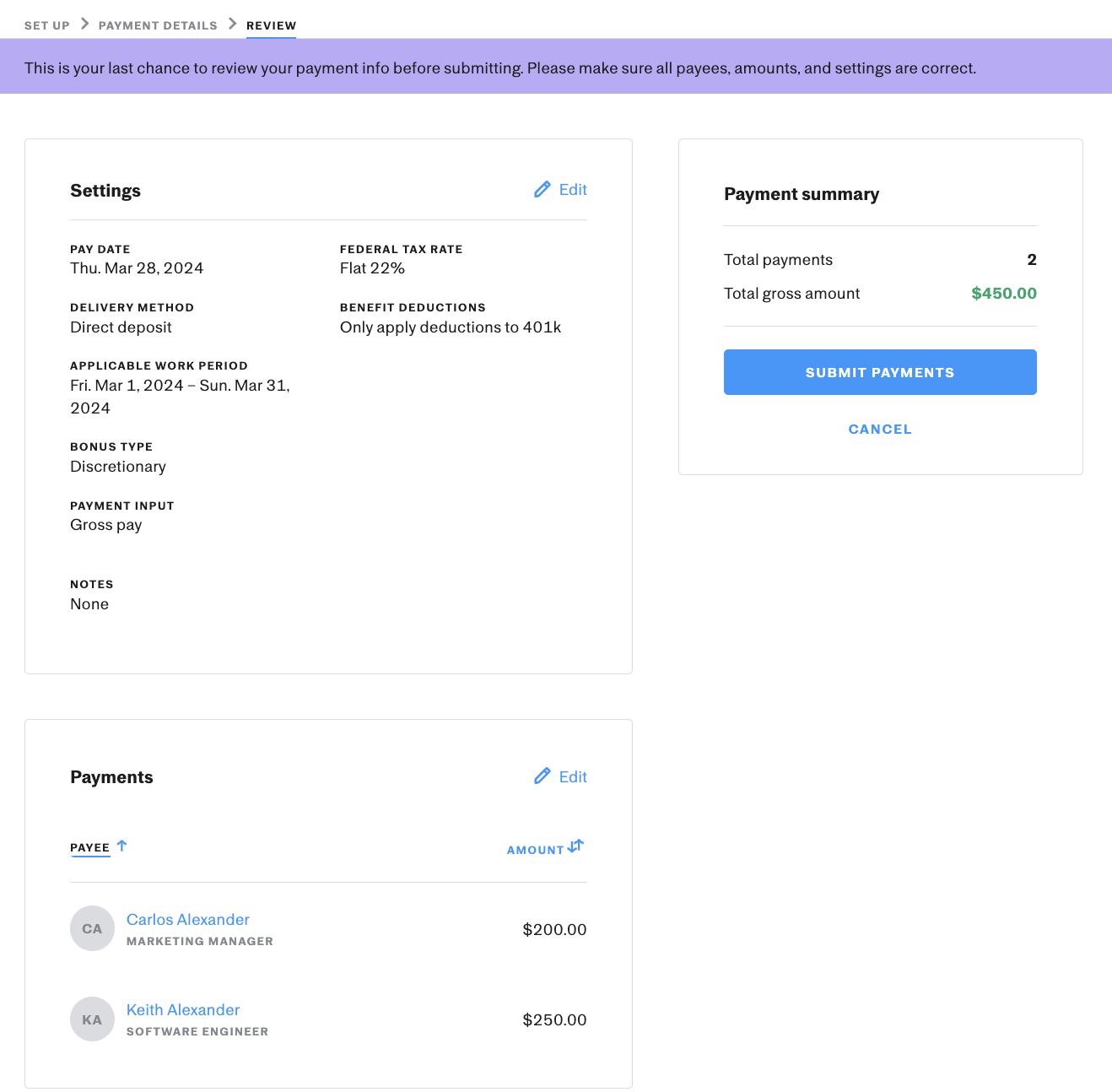Sort the payments by AMOUNT column header
The width and height of the screenshot is (1112, 1092).
(535, 850)
